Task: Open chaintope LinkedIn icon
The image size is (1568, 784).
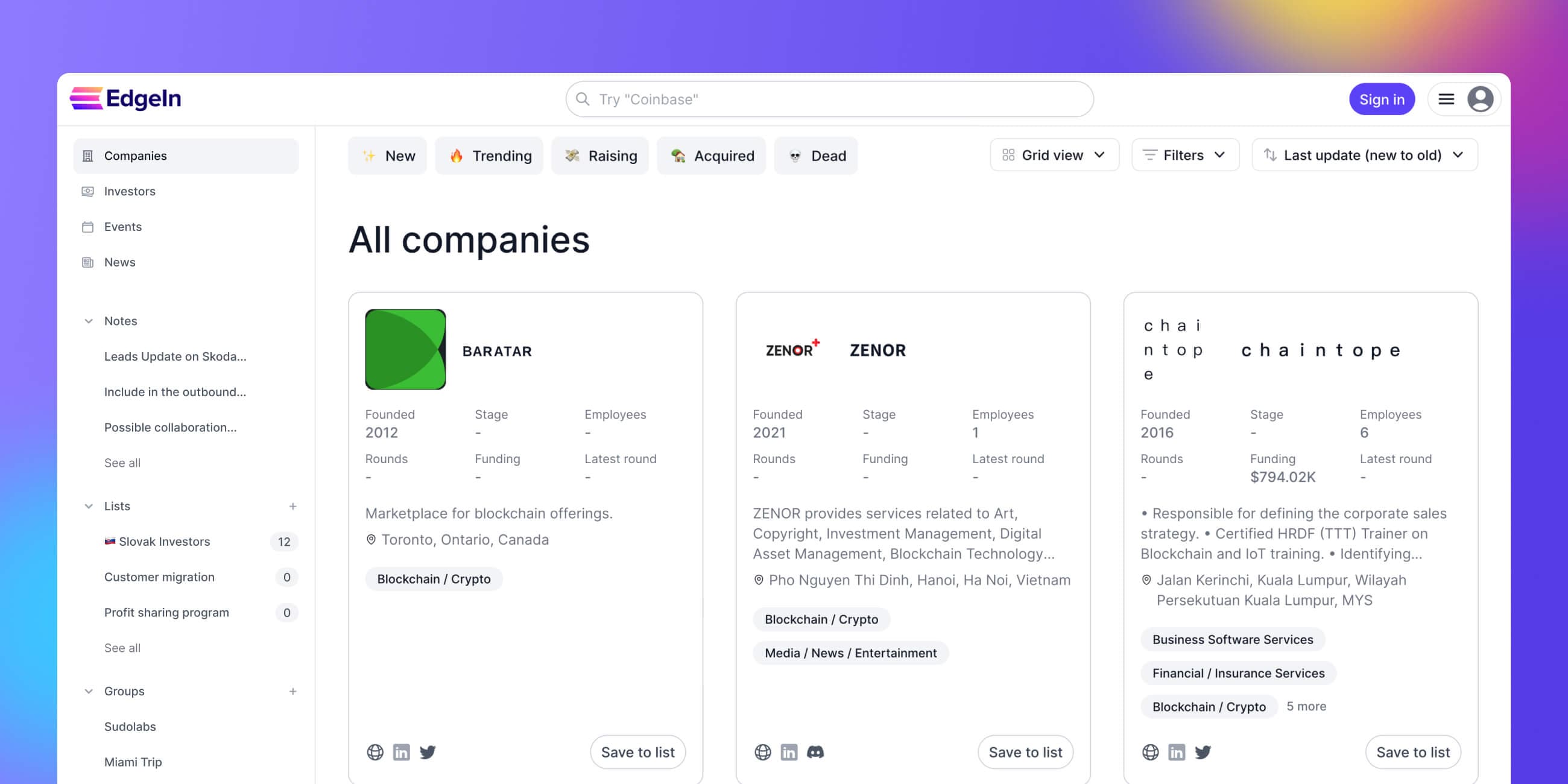Action: pyautogui.click(x=1177, y=753)
